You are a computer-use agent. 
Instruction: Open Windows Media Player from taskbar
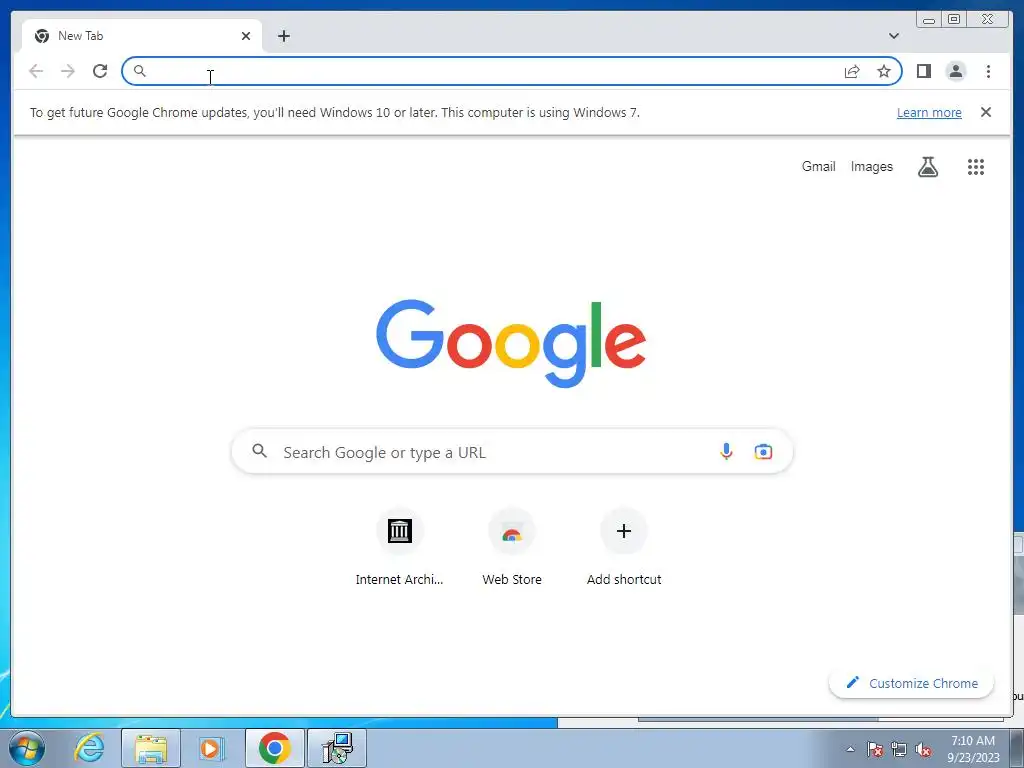(x=211, y=748)
